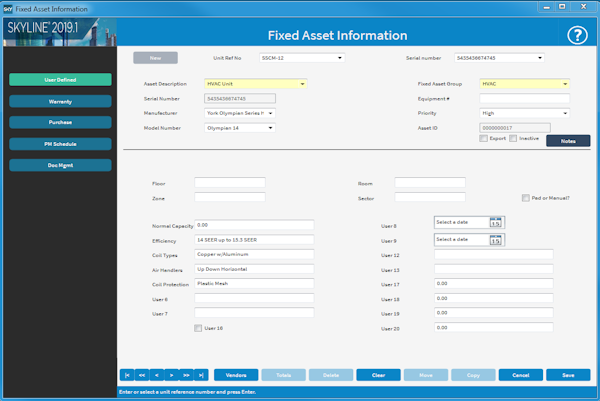Go to previous record single-left arrow
The width and height of the screenshot is (600, 401).
click(157, 375)
